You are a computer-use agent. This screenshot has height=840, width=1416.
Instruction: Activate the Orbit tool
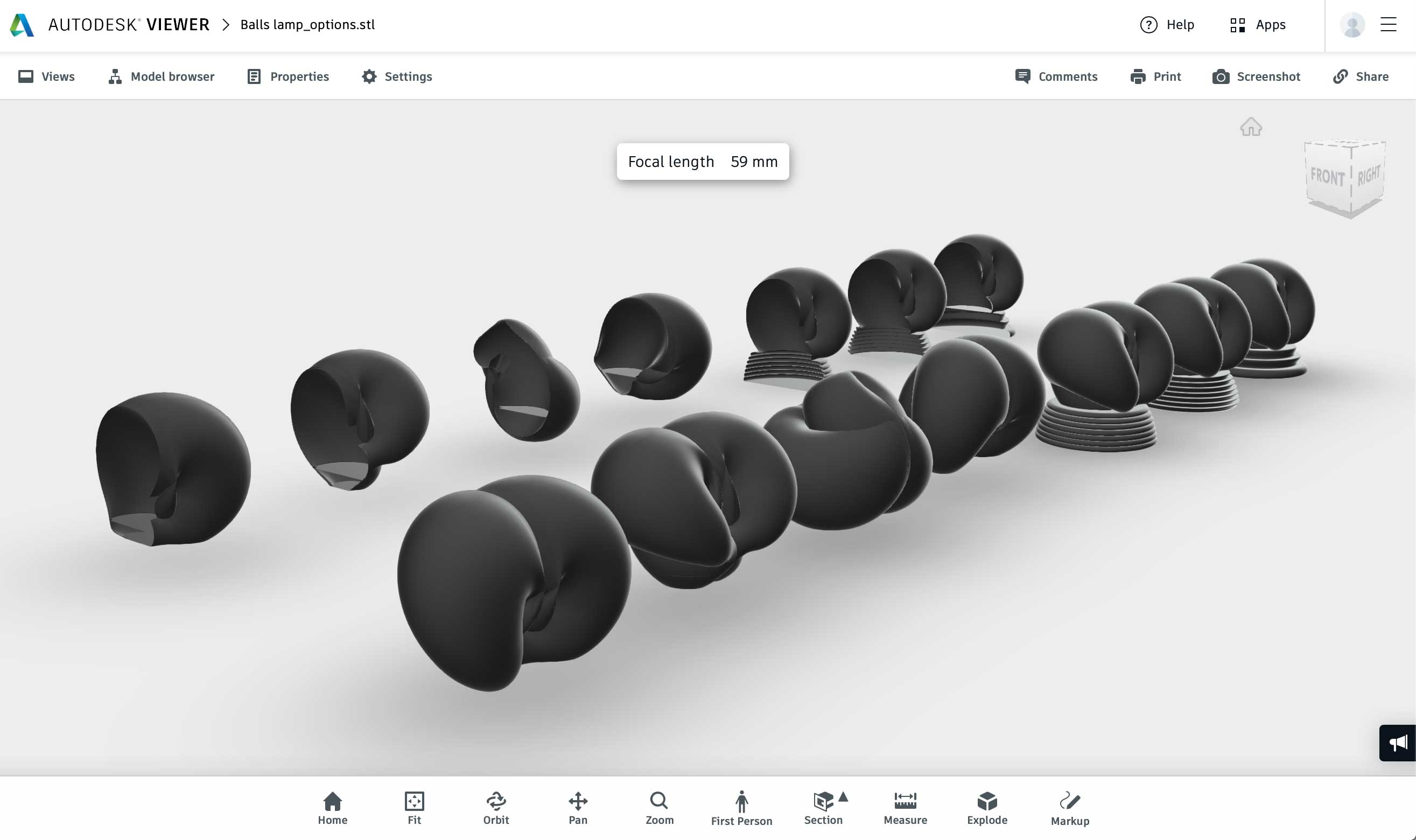[496, 808]
